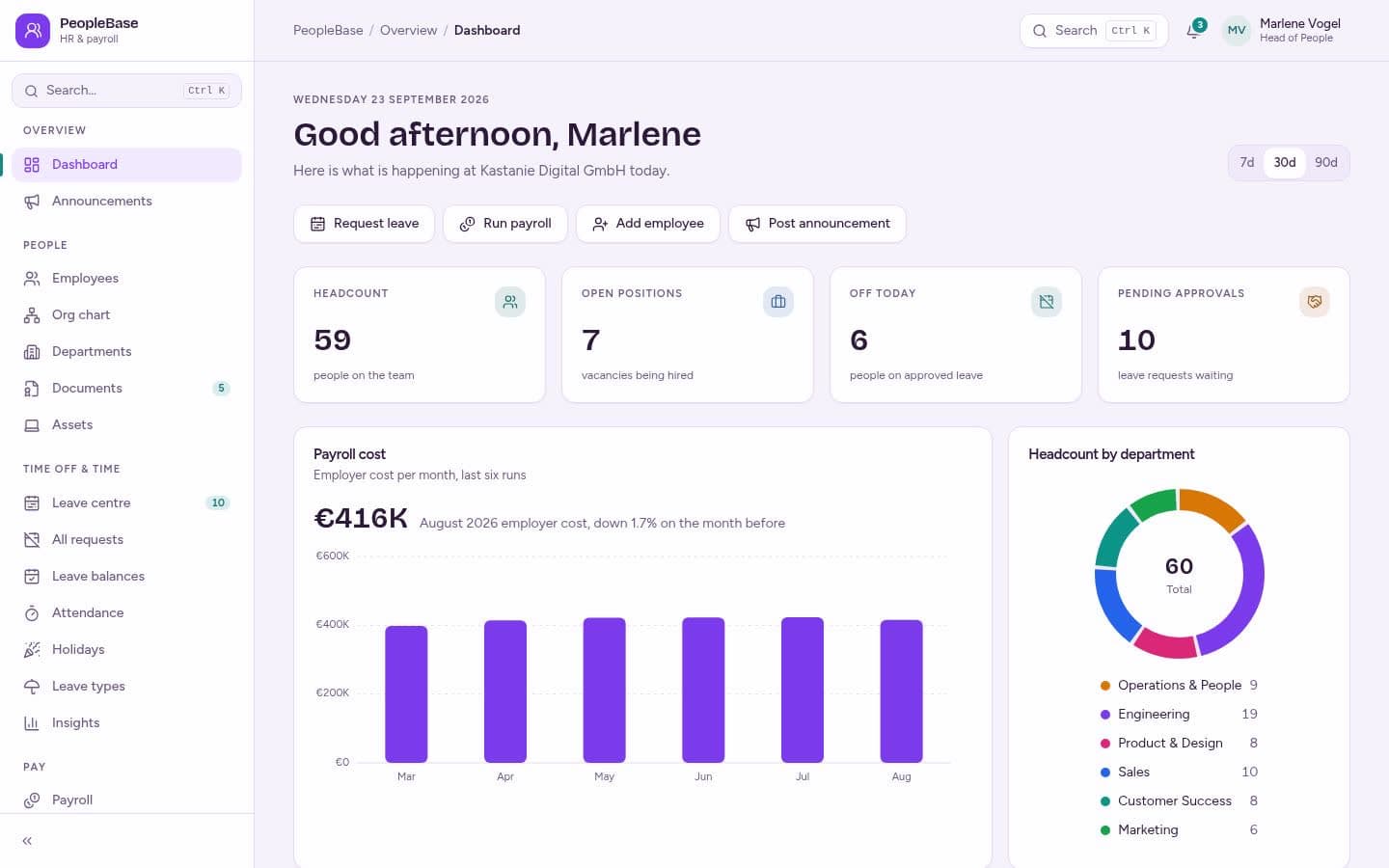Click the Insights bar chart icon
This screenshot has height=868, width=1389.
pos(32,722)
